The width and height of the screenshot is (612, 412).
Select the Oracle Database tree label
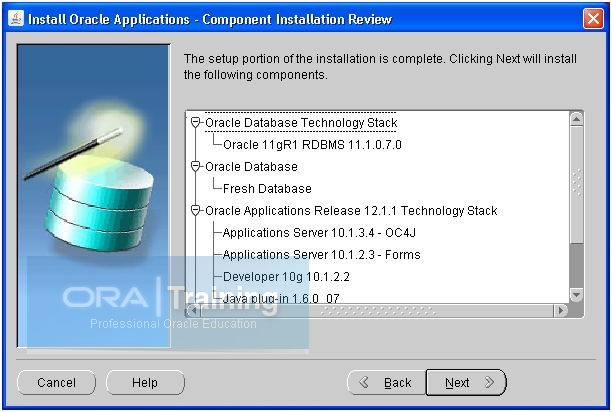click(251, 167)
